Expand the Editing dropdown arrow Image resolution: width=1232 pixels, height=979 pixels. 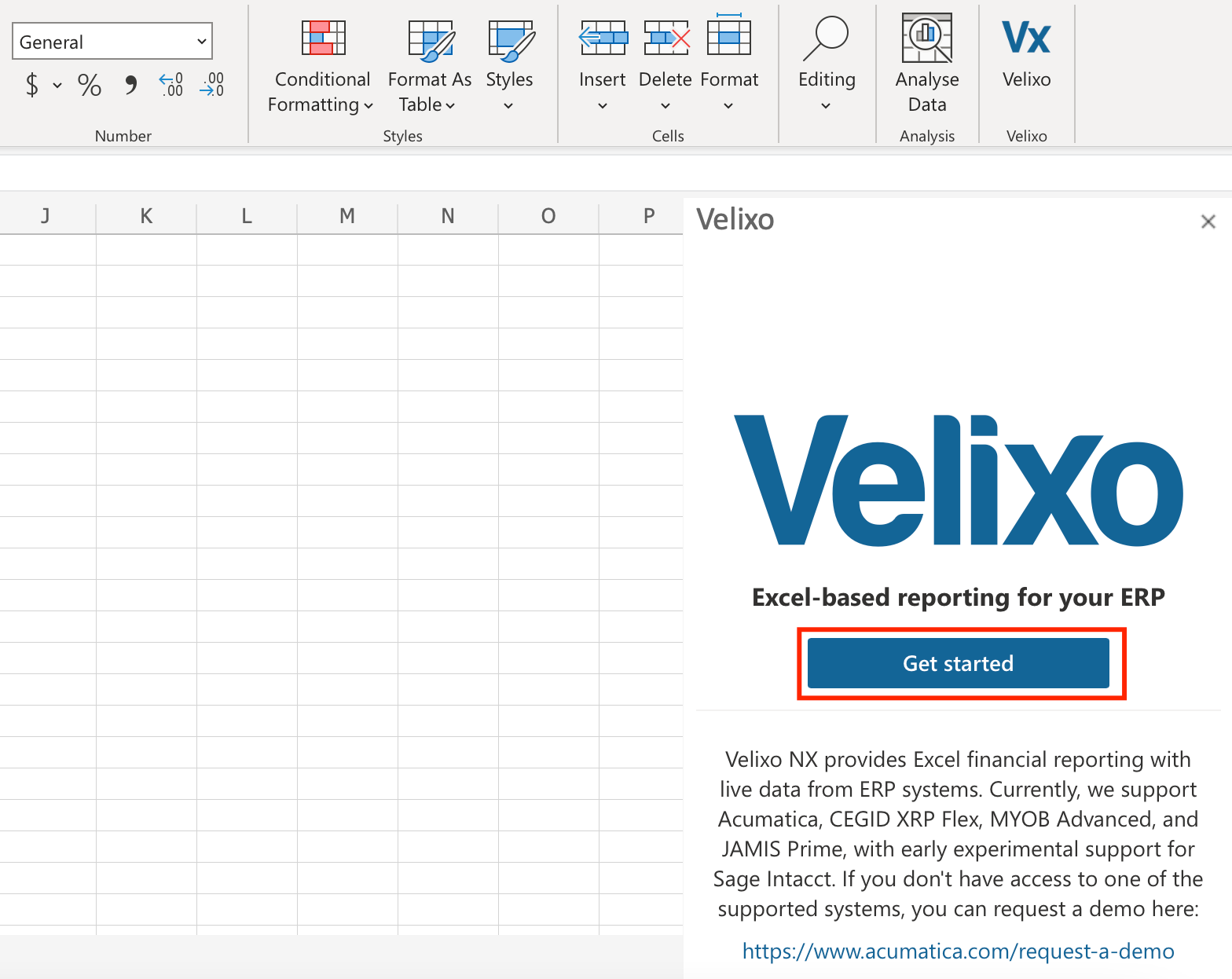[x=826, y=106]
